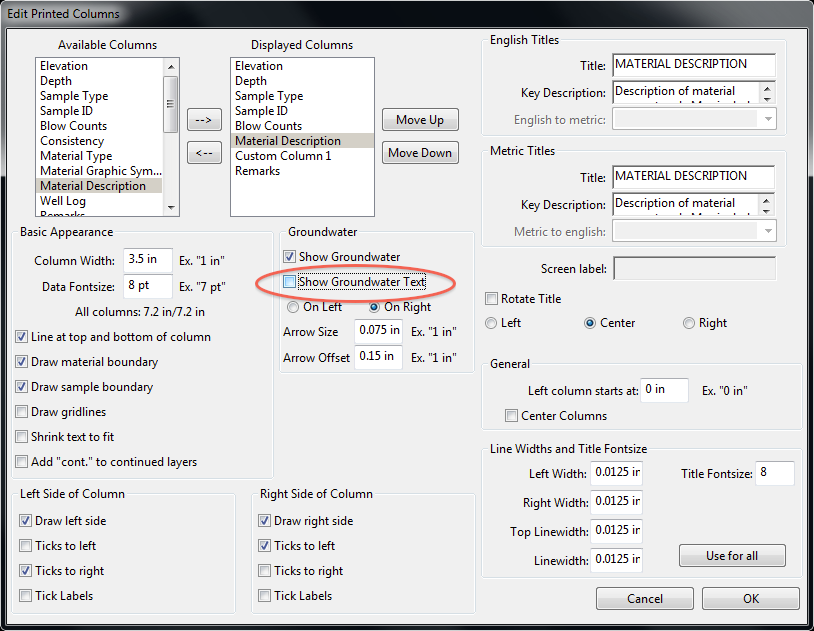Enable the Show Groundwater Text checkbox

pyautogui.click(x=290, y=282)
